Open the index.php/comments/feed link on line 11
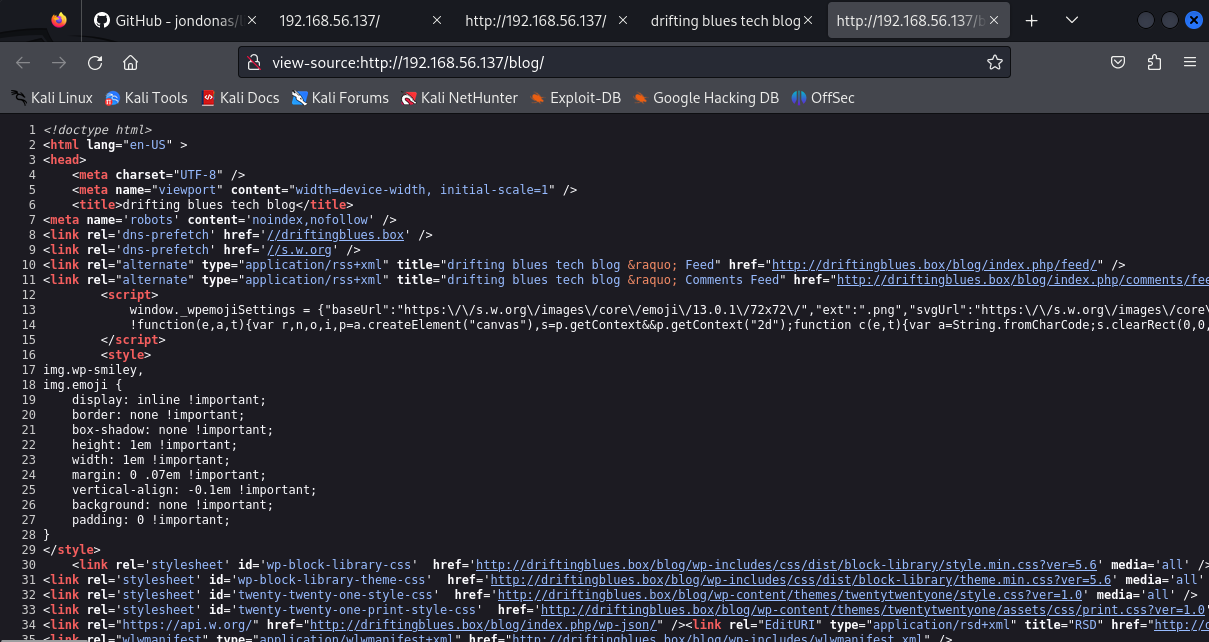The width and height of the screenshot is (1209, 642). coord(1022,280)
